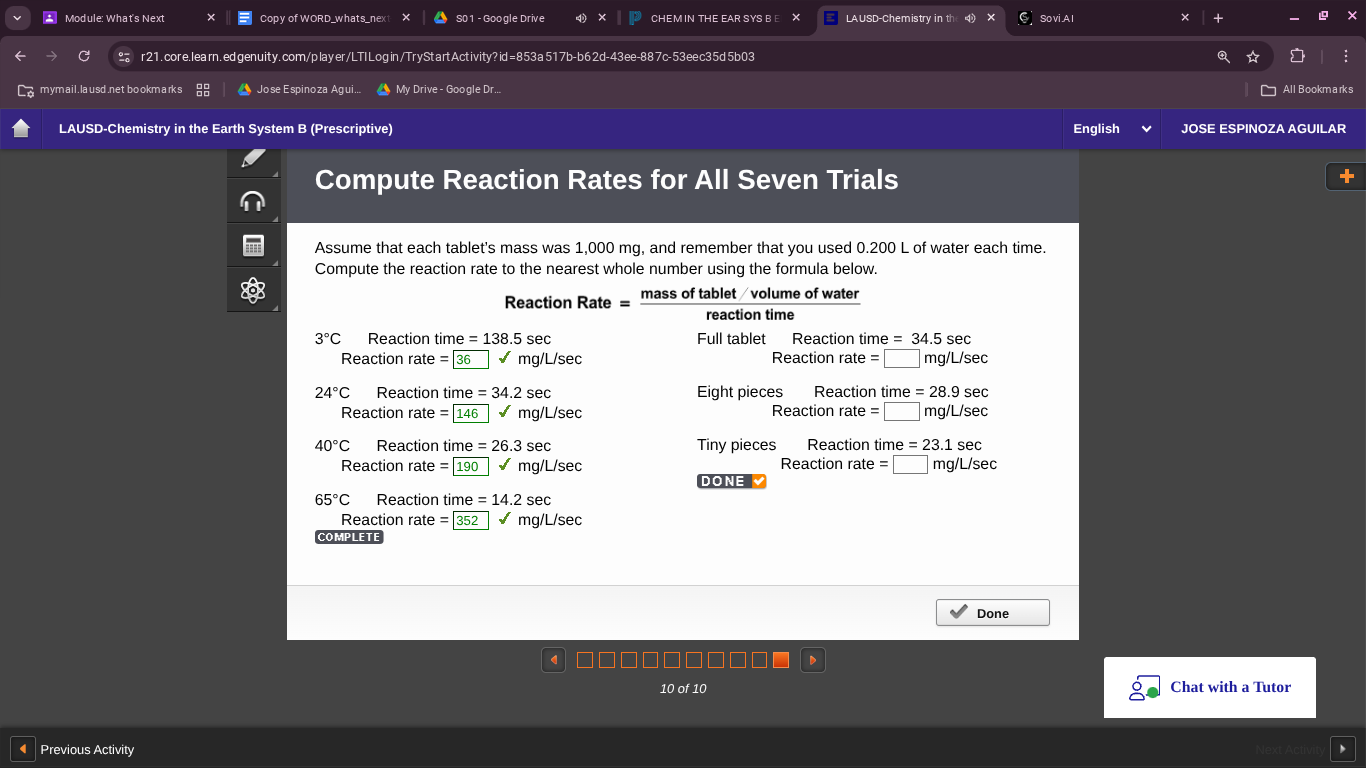Open the read-aloud headphones tool
The width and height of the screenshot is (1366, 768).
click(x=253, y=199)
